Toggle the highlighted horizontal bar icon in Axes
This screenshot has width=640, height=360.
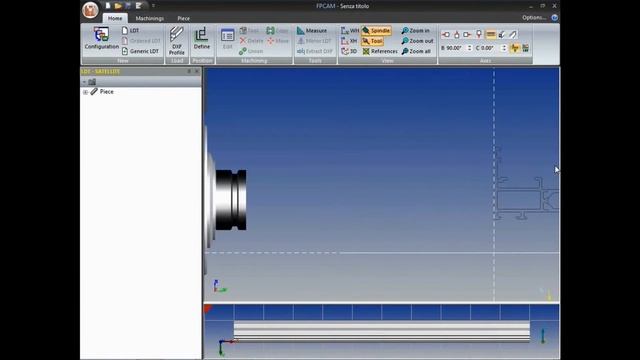point(491,35)
